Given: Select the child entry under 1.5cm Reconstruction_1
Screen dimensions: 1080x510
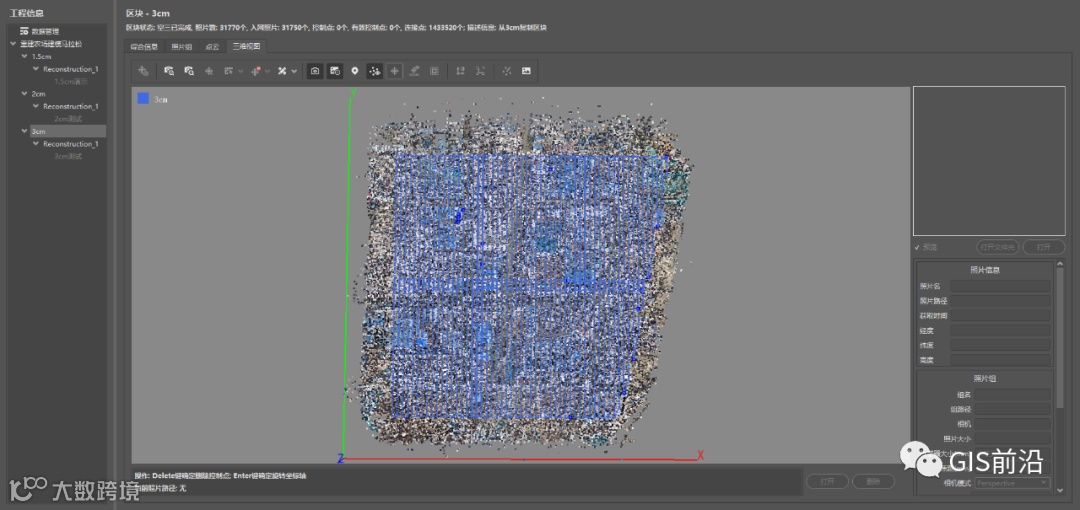Looking at the screenshot, I should [71, 81].
